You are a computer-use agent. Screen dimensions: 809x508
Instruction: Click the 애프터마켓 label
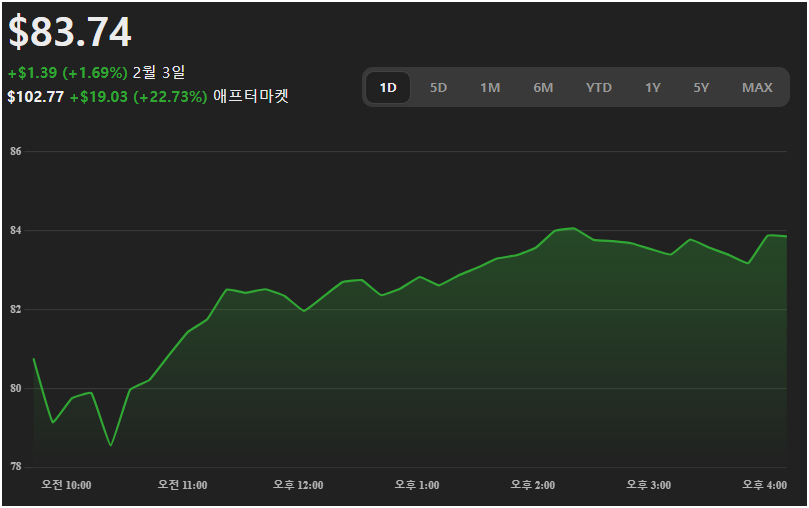tap(251, 96)
